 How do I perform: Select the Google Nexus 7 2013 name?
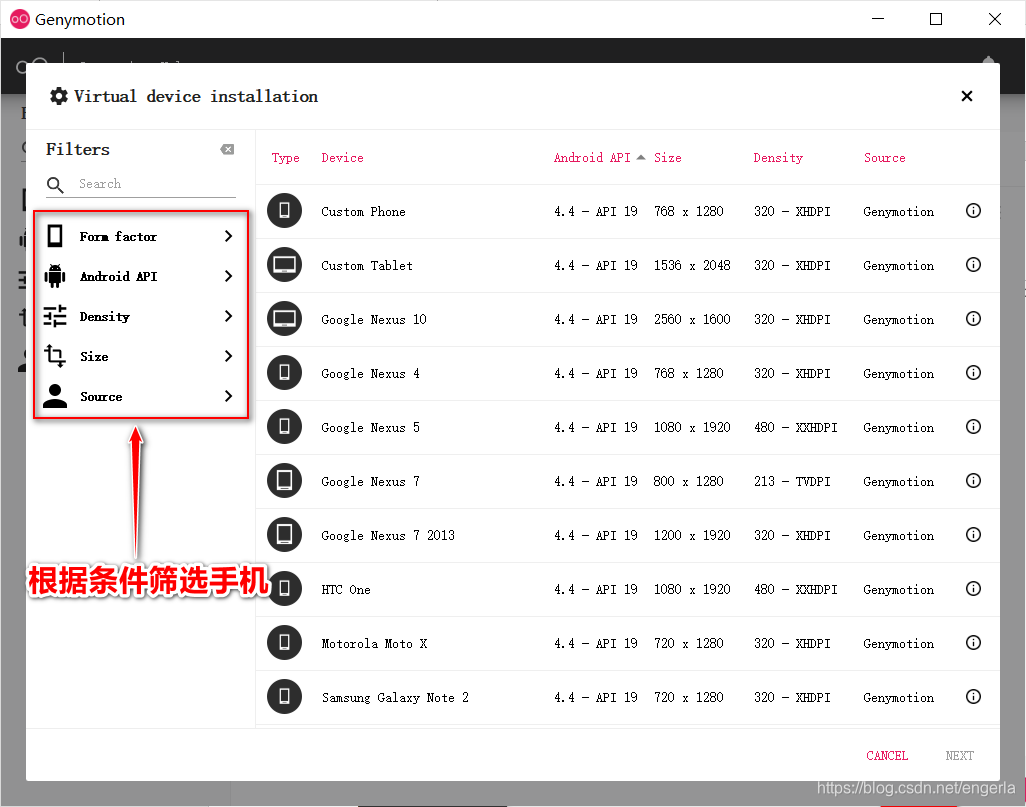point(387,535)
